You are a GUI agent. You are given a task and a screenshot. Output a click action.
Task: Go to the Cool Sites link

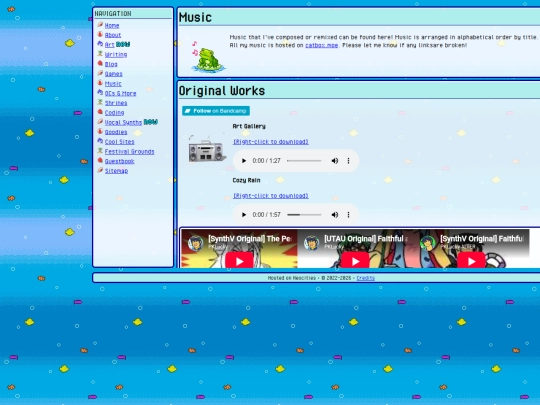coord(120,142)
